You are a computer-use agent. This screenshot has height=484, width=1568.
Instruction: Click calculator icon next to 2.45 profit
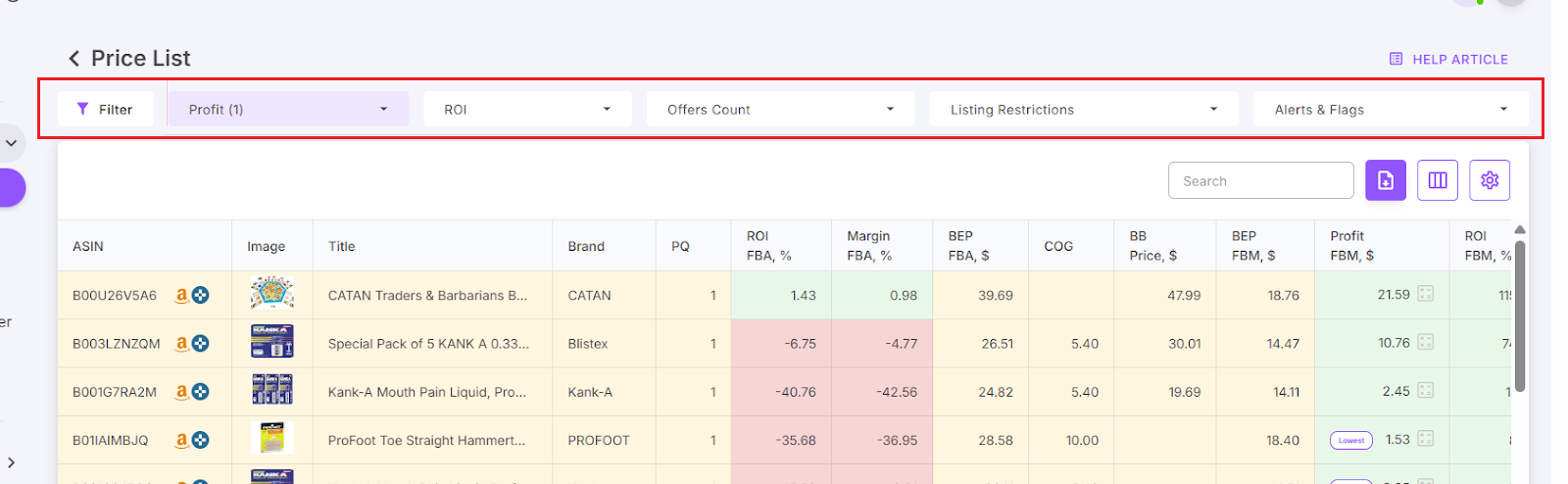click(1426, 391)
